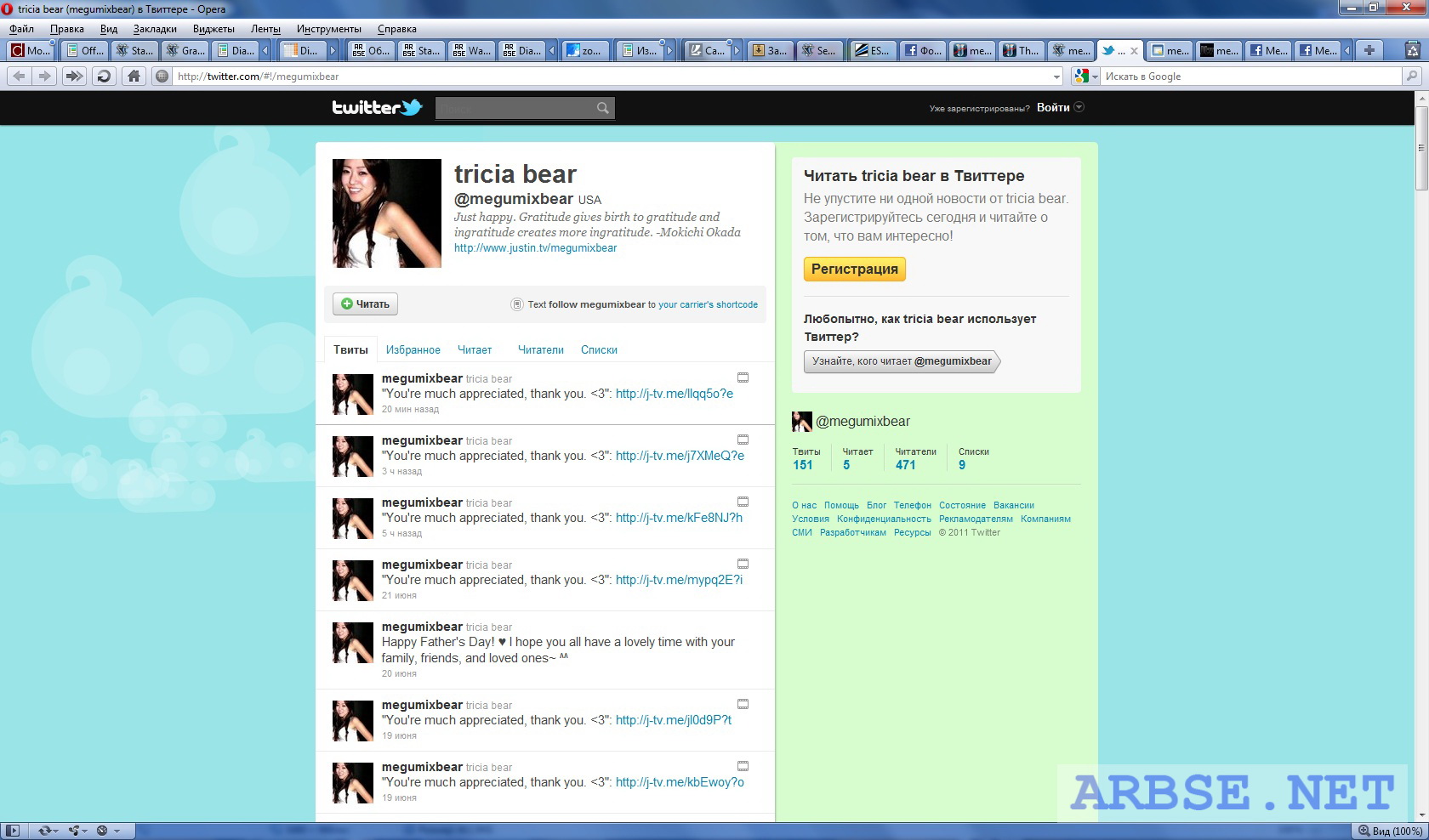Click the reply icon on the first 19 июня tweet
Image resolution: width=1429 pixels, height=840 pixels.
[743, 704]
